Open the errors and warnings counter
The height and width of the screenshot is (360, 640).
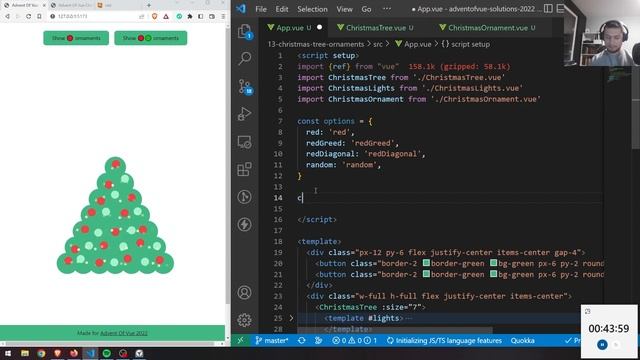click(x=354, y=340)
